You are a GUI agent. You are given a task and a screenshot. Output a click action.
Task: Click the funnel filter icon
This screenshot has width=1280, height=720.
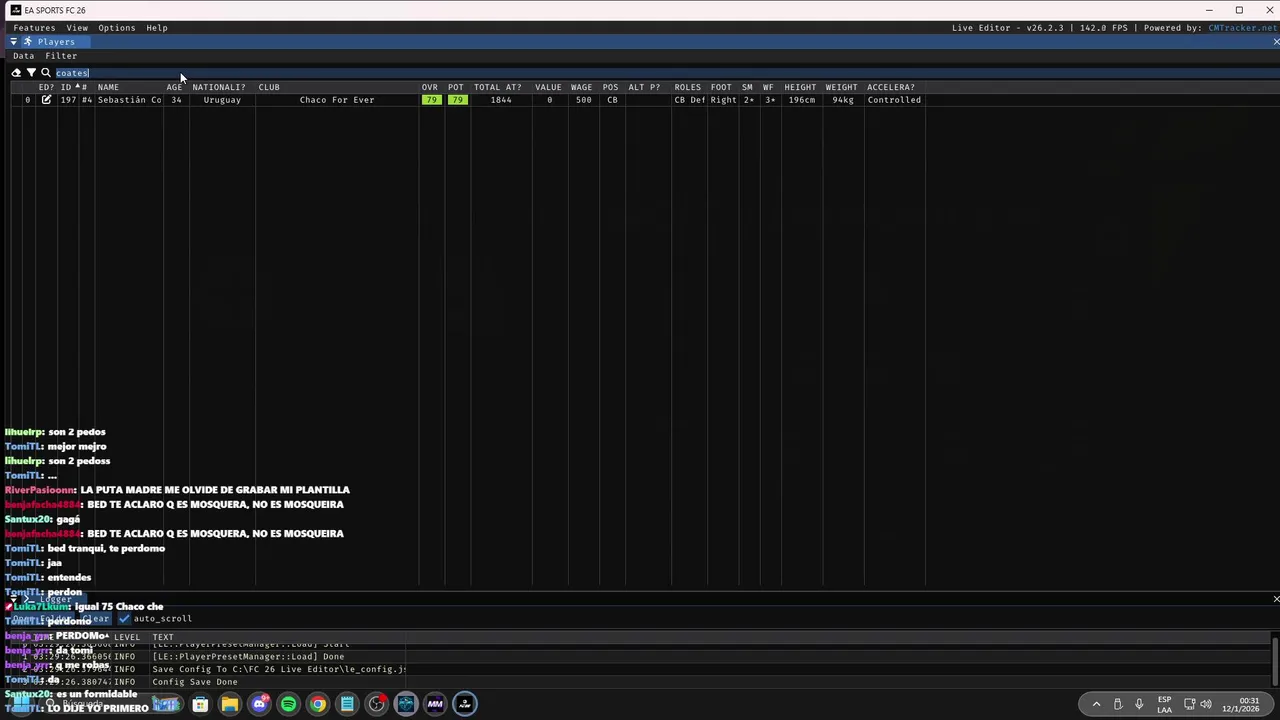pos(31,73)
